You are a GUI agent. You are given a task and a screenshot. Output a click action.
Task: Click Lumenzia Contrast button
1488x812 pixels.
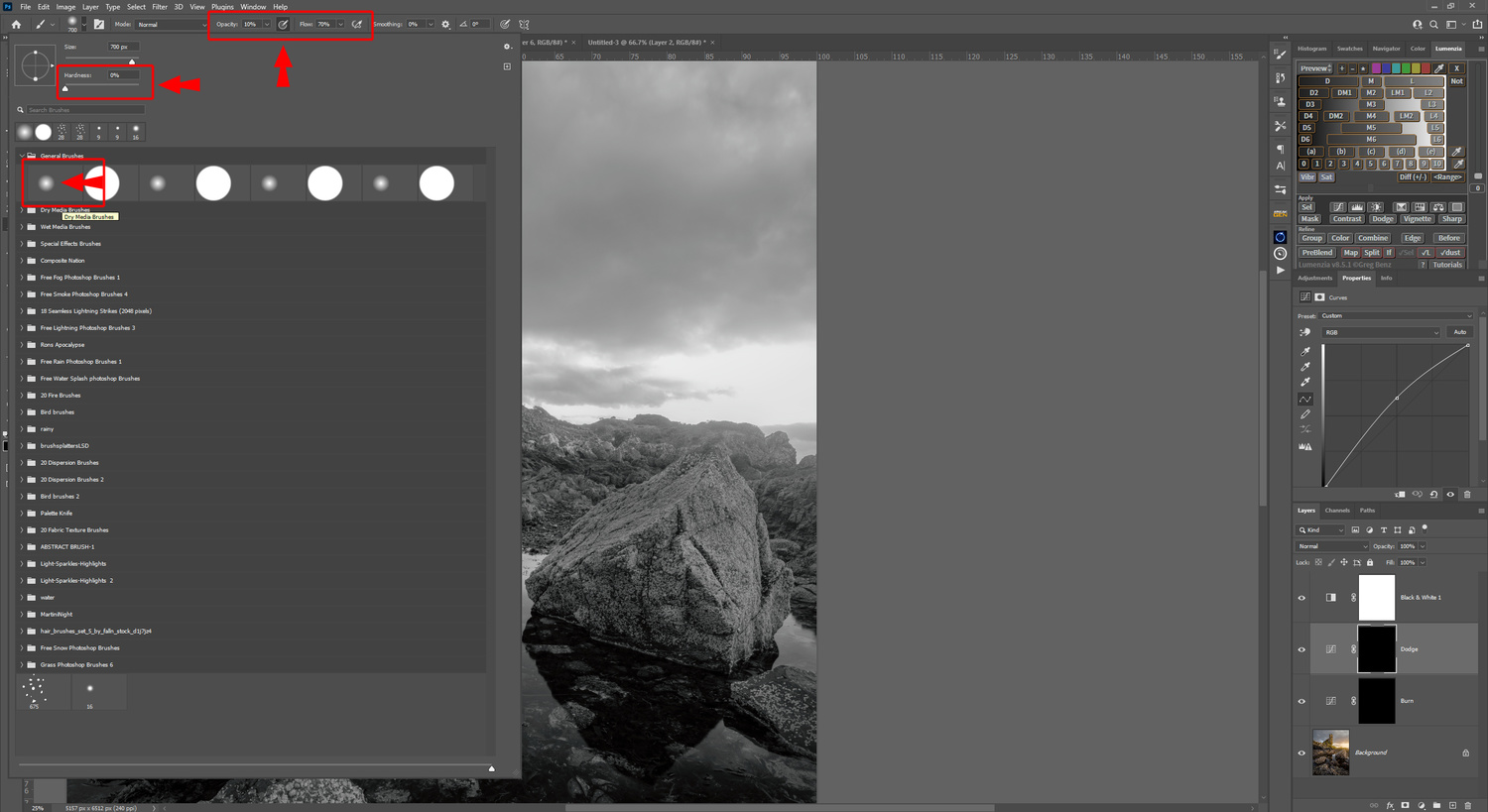[1347, 219]
